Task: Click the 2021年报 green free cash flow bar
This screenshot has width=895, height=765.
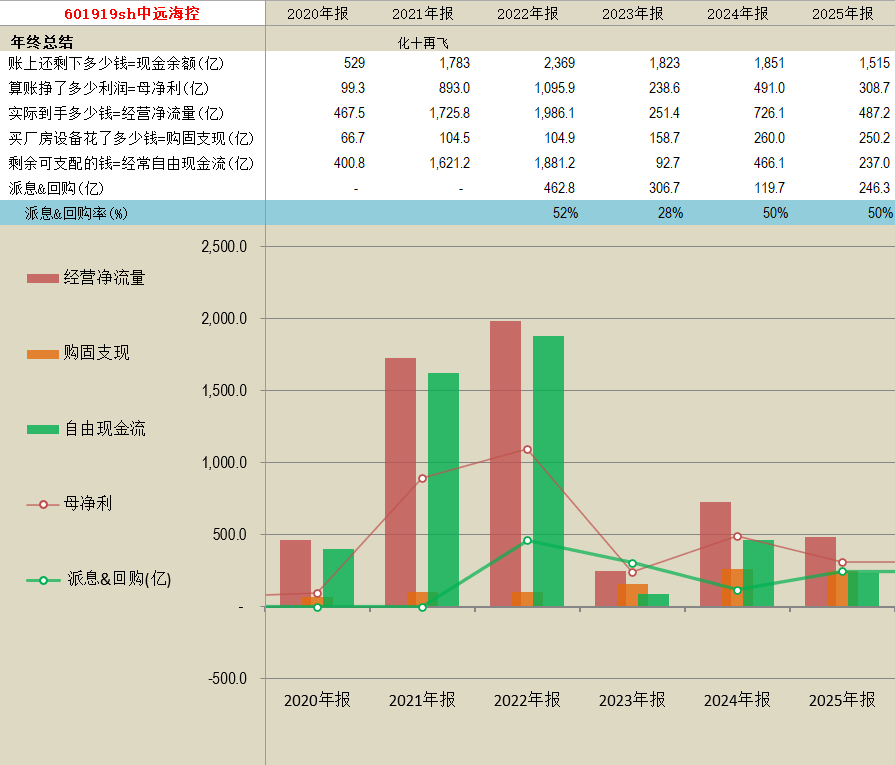Action: click(x=444, y=489)
